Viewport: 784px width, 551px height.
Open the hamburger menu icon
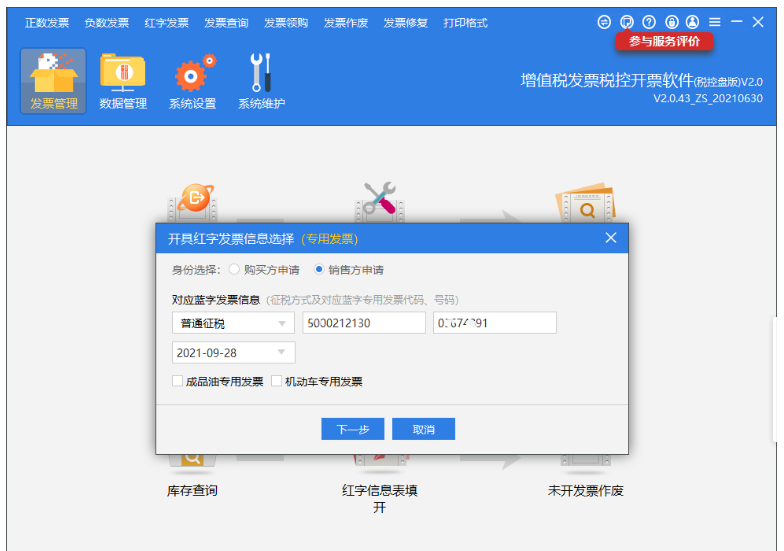(715, 22)
